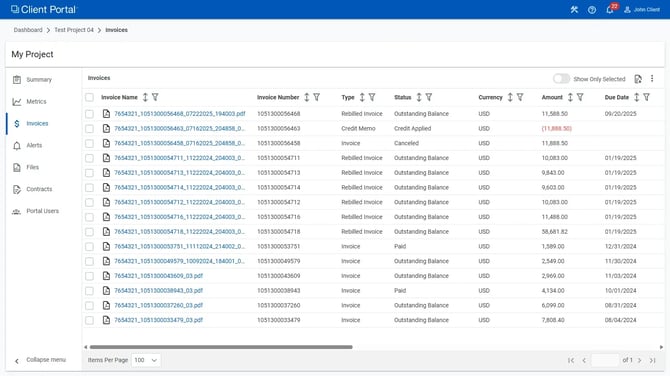Sort by Invoice Number column
This screenshot has width=670, height=376.
pos(306,97)
